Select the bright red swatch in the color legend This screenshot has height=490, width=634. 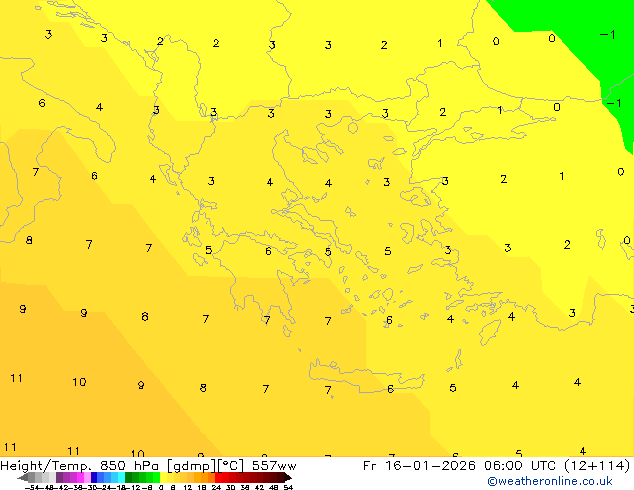pyautogui.click(x=218, y=477)
